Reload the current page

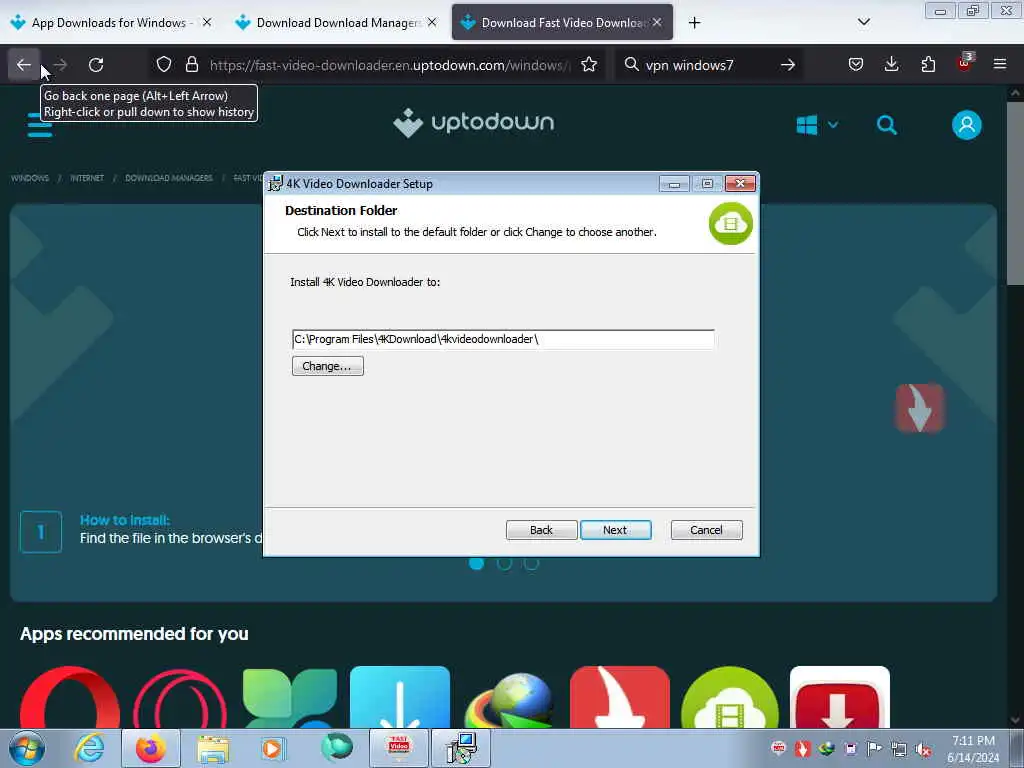pos(96,65)
